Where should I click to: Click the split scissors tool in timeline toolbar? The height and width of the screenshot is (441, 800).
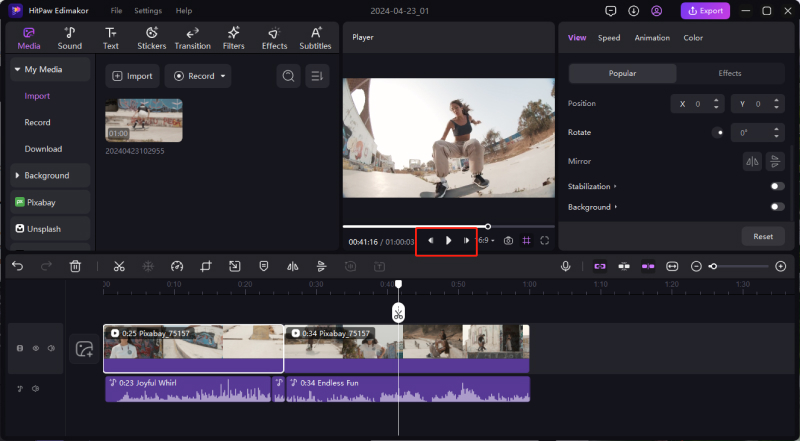[x=118, y=266]
